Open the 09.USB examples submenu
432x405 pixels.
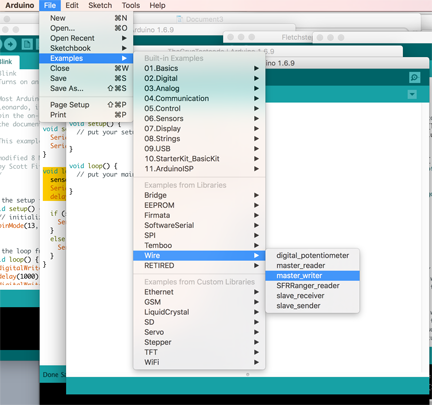[199, 148]
